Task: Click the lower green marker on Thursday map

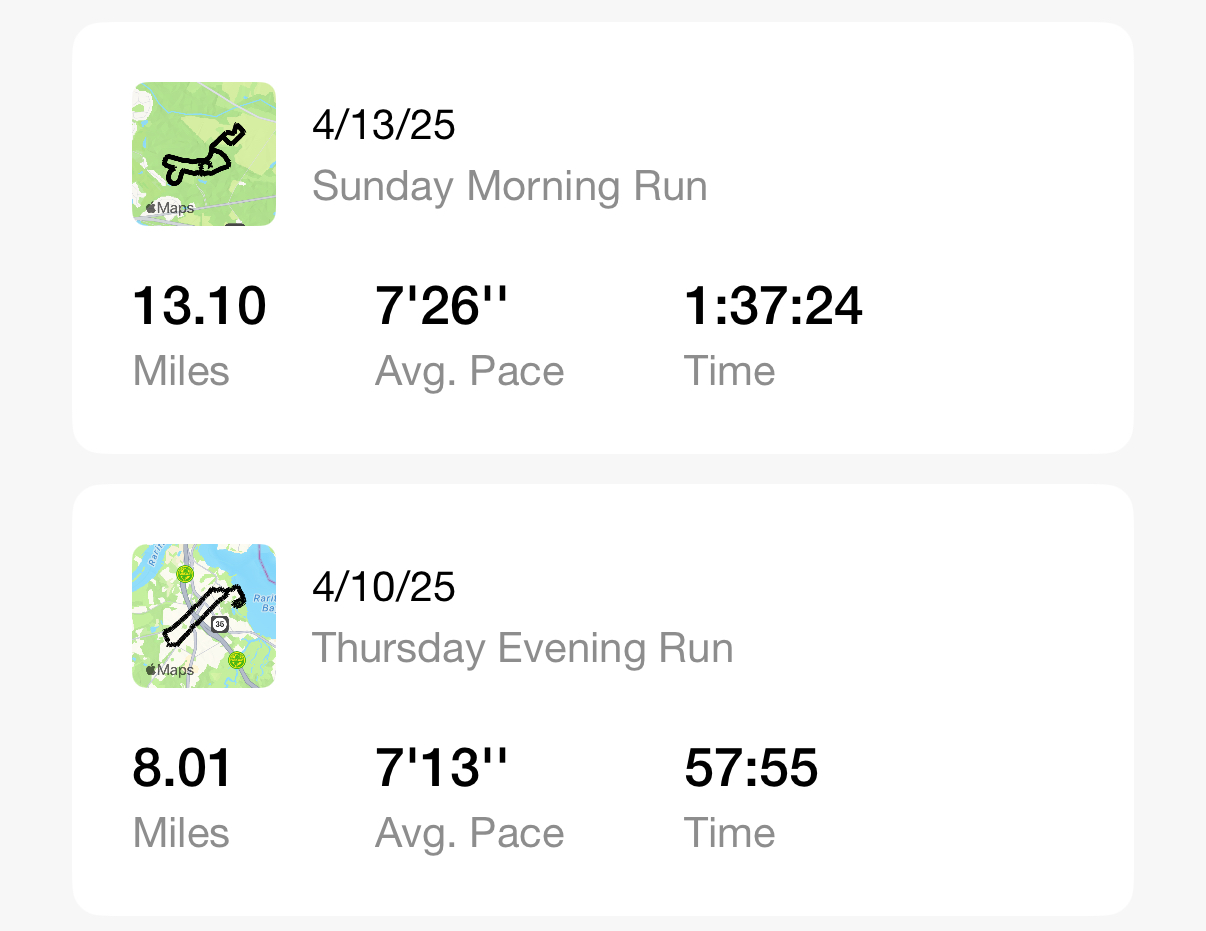Action: pyautogui.click(x=237, y=660)
